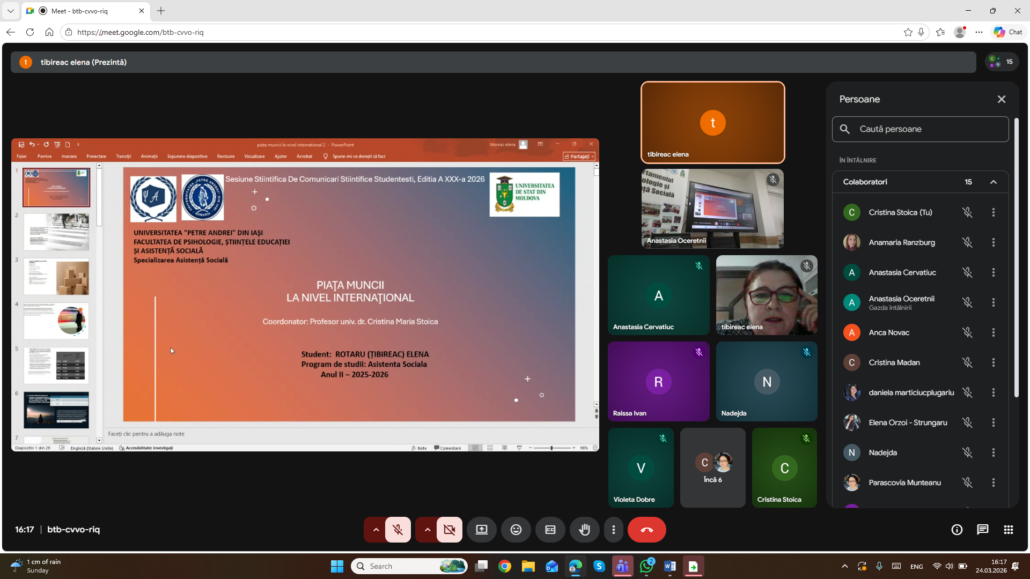Click the Caută persoane search field
Screen dimensions: 1030x579
[x=920, y=129]
